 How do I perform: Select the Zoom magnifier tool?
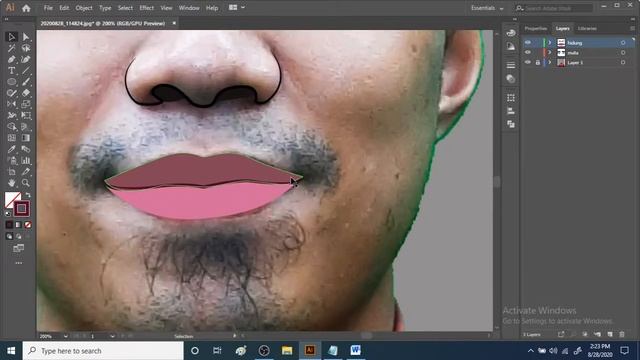point(26,183)
